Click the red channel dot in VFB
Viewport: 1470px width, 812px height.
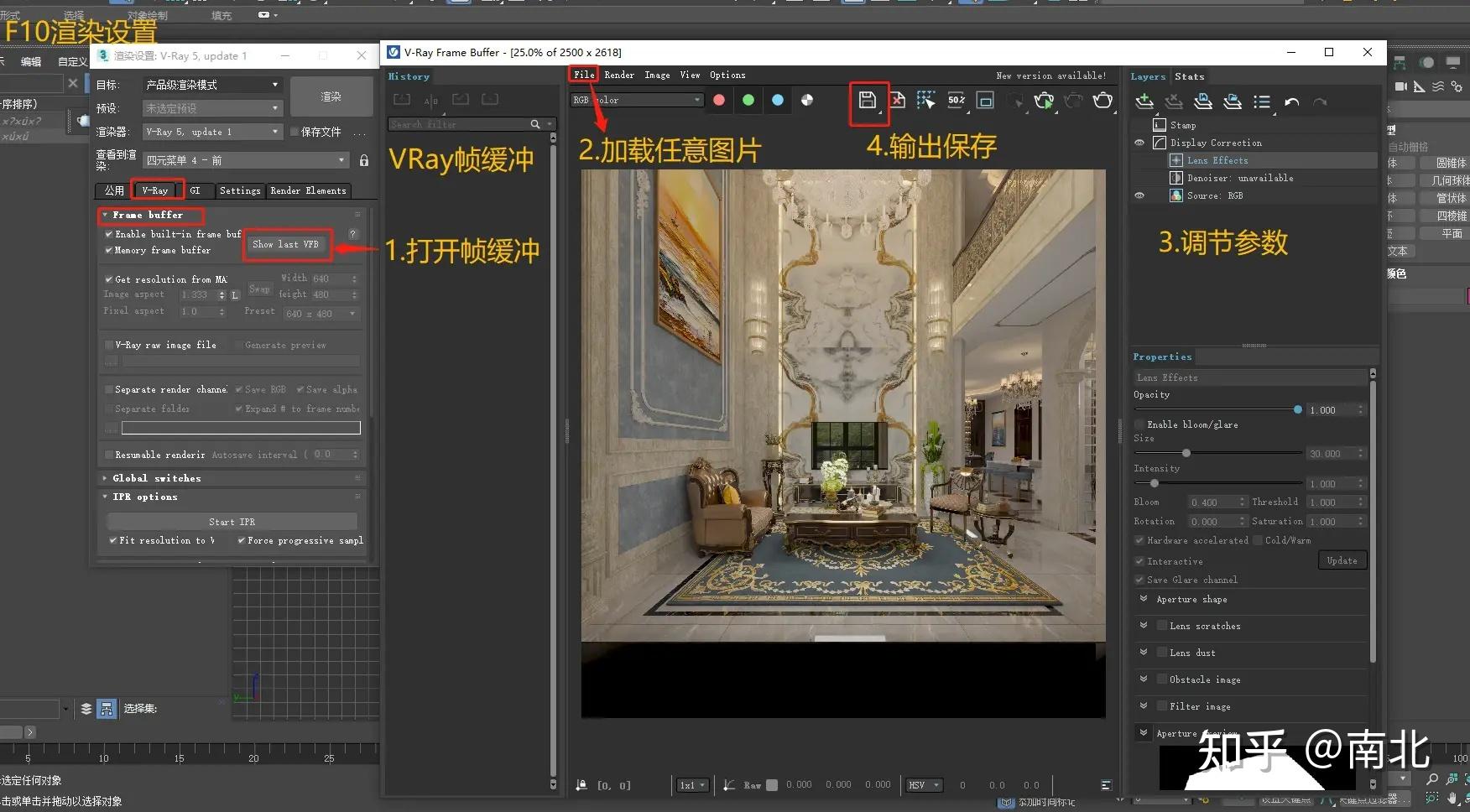click(718, 100)
